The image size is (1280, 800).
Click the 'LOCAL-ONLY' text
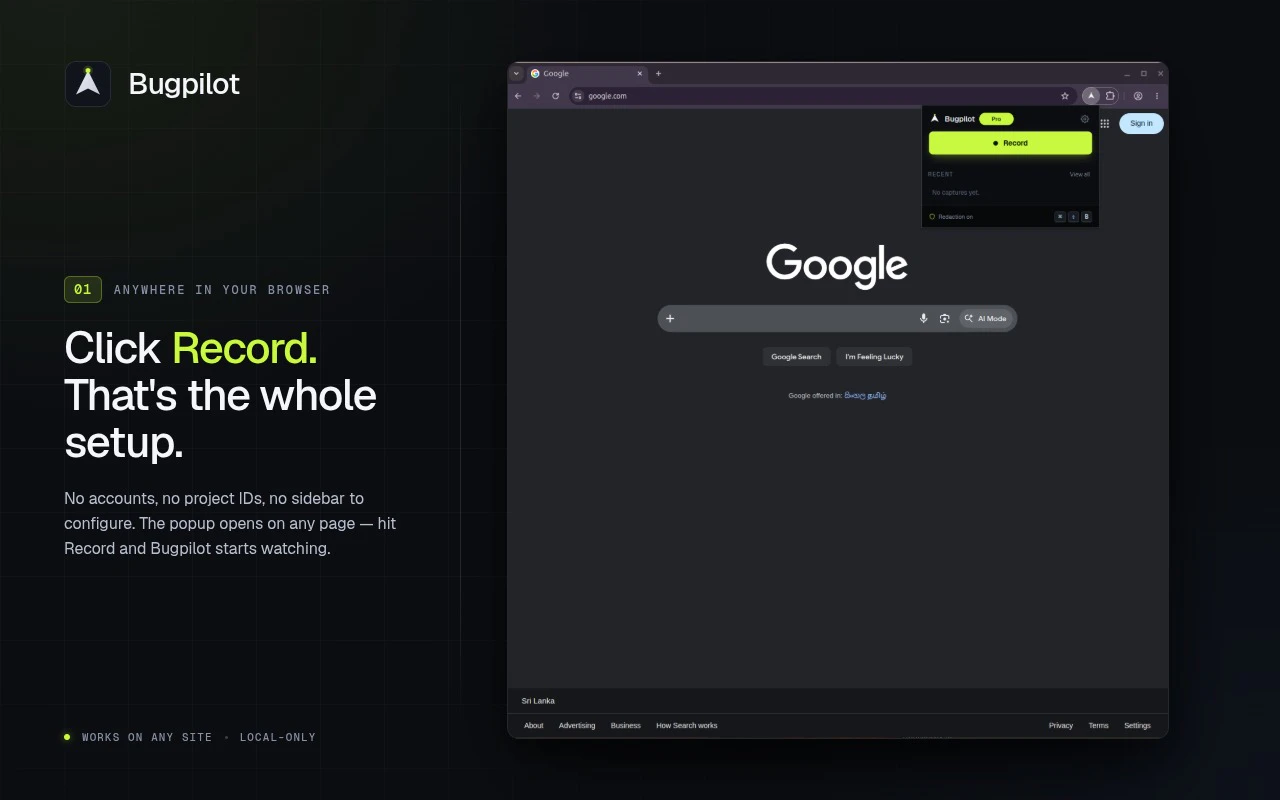tap(278, 737)
